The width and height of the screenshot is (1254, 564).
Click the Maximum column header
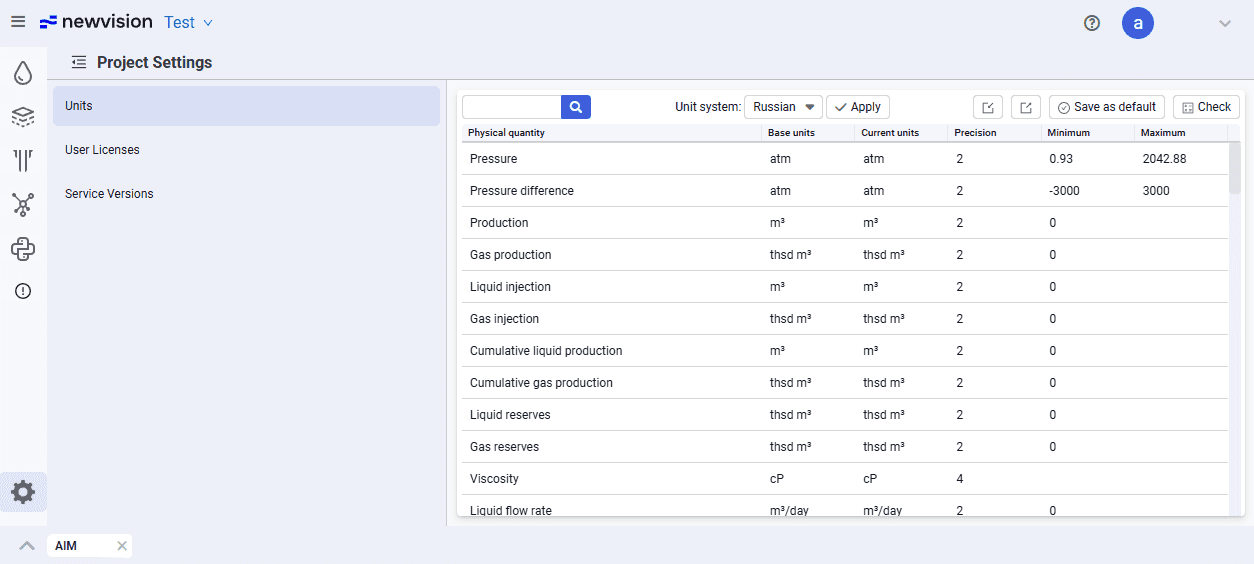point(1180,133)
